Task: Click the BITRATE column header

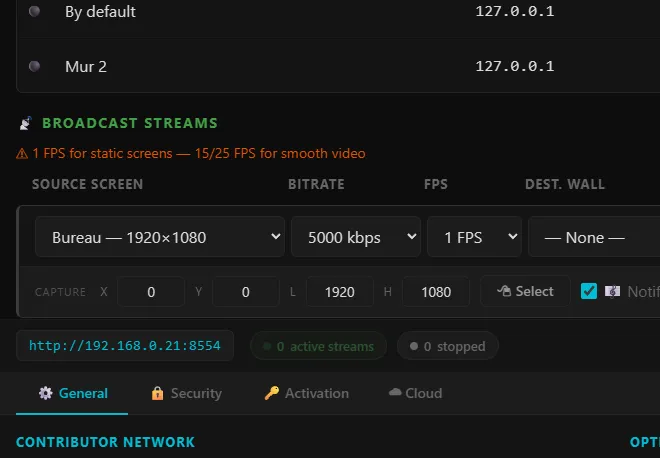Action: [x=316, y=184]
